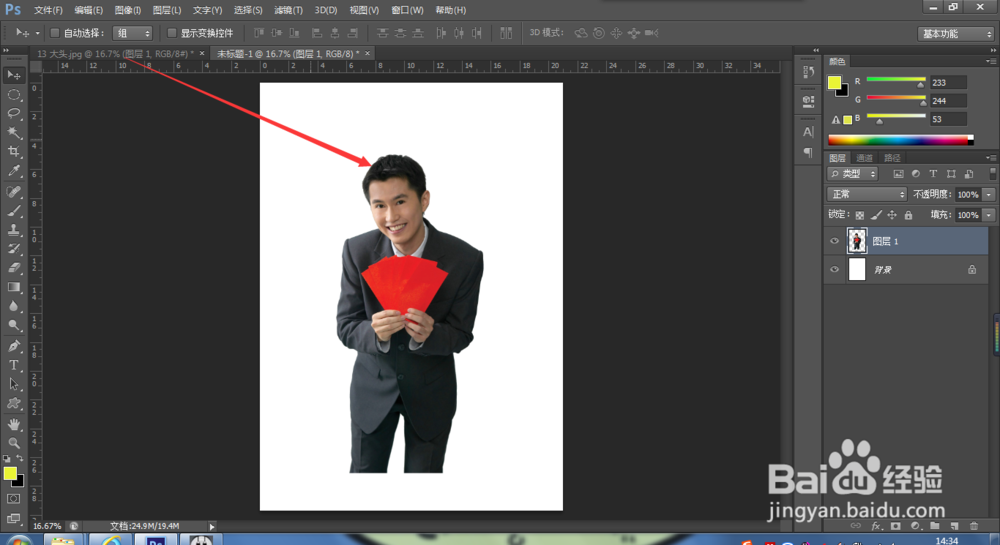Select the Elliptical Marquee tool

click(13, 94)
